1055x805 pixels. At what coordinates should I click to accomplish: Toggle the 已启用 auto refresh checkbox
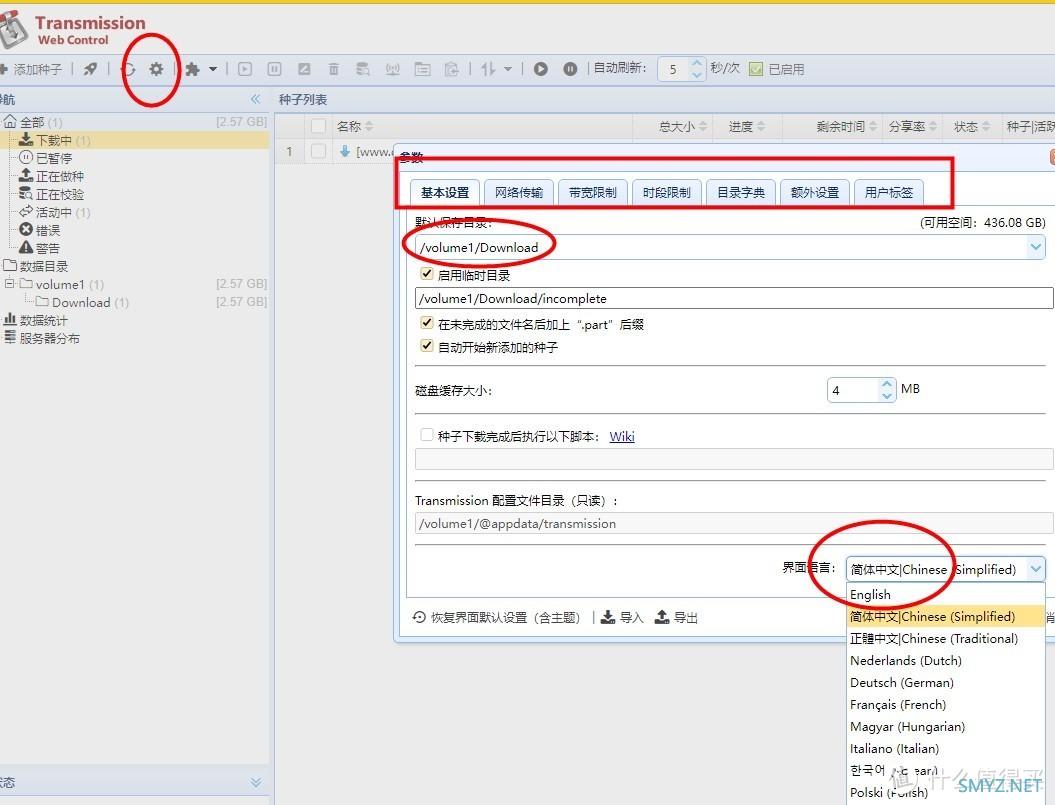click(756, 69)
